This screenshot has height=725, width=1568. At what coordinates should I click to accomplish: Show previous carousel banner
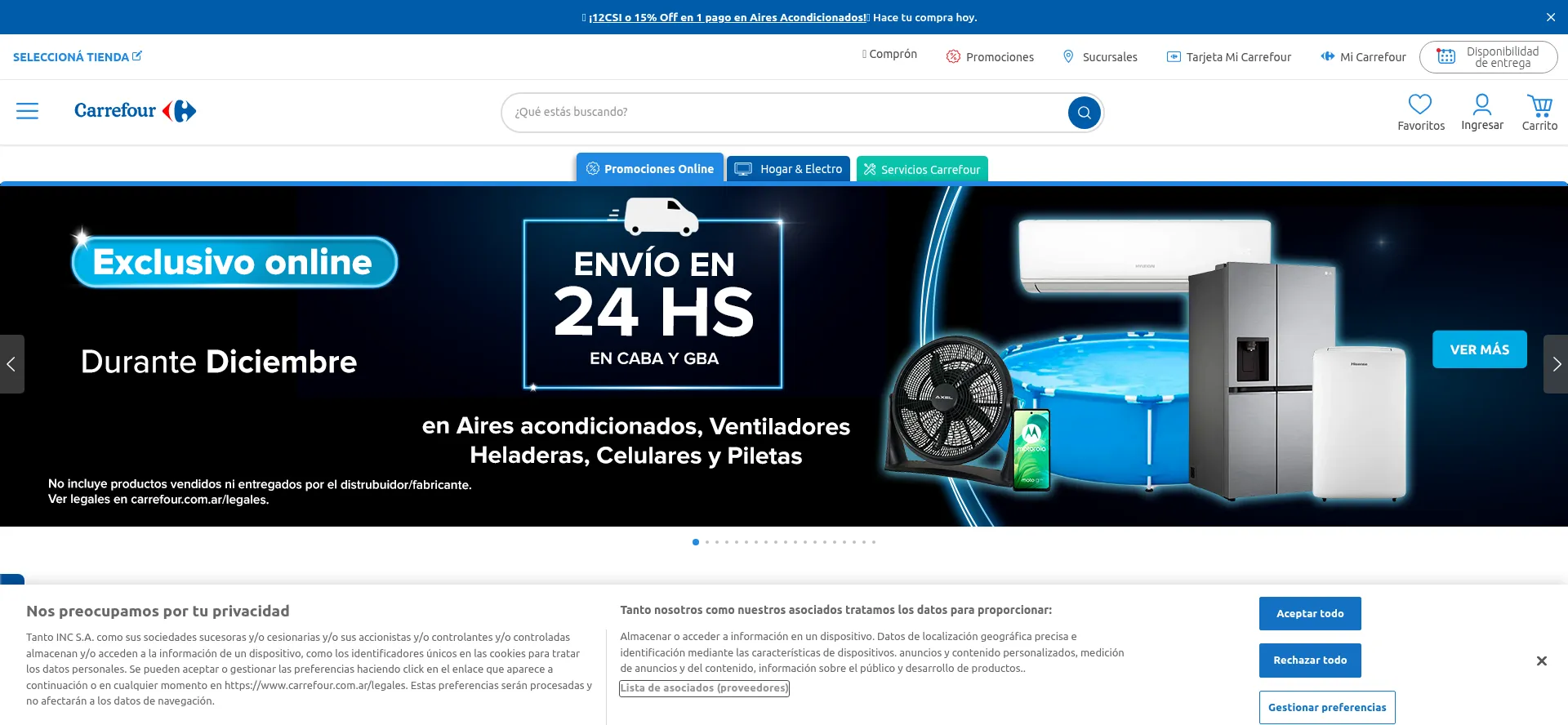(x=11, y=364)
